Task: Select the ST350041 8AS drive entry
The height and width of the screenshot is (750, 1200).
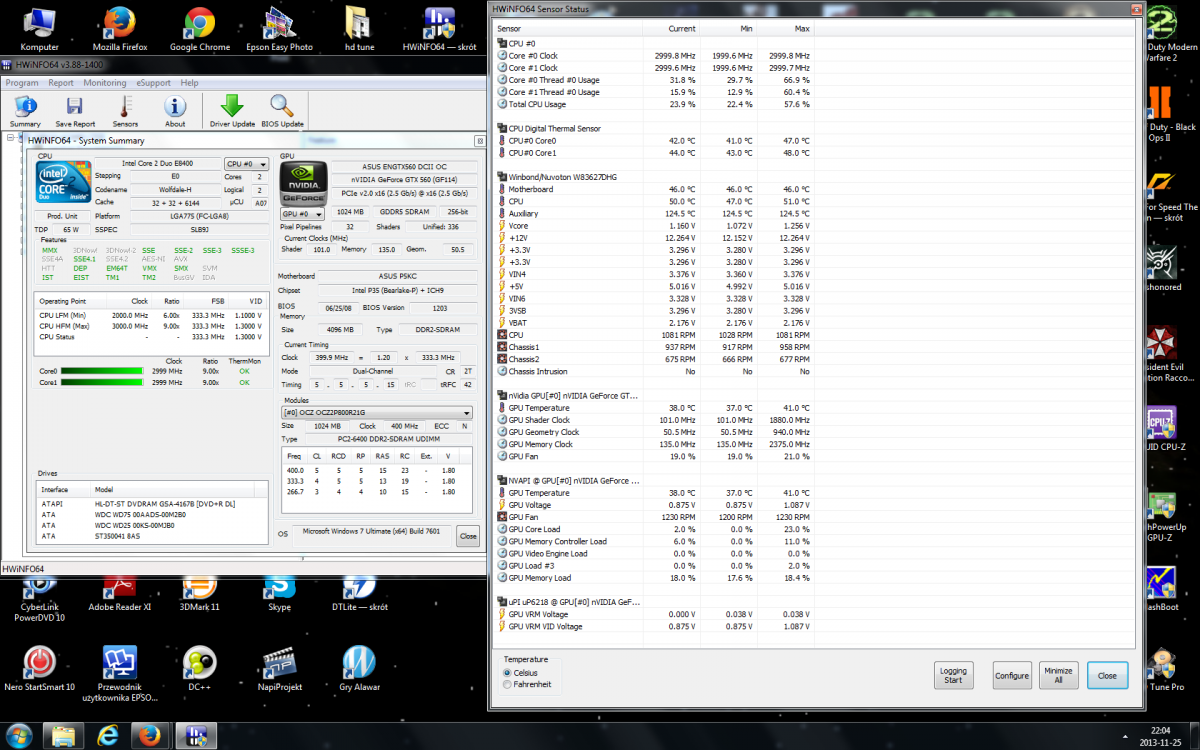Action: 152,537
